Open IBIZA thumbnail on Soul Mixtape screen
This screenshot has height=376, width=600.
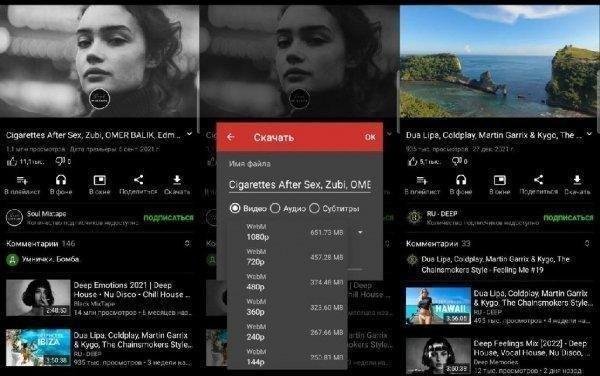[x=38, y=347]
